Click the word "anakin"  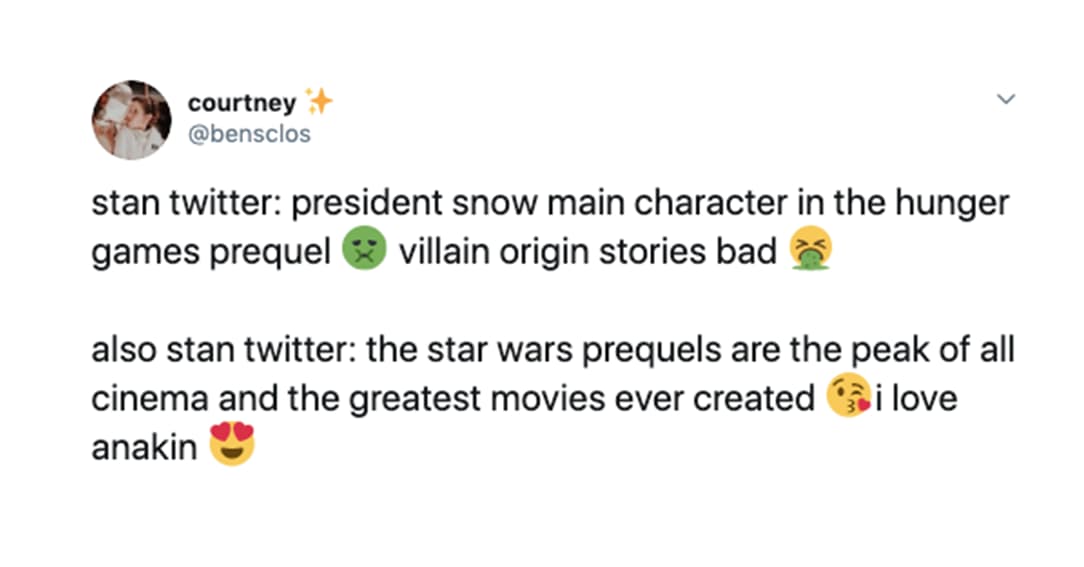click(144, 447)
